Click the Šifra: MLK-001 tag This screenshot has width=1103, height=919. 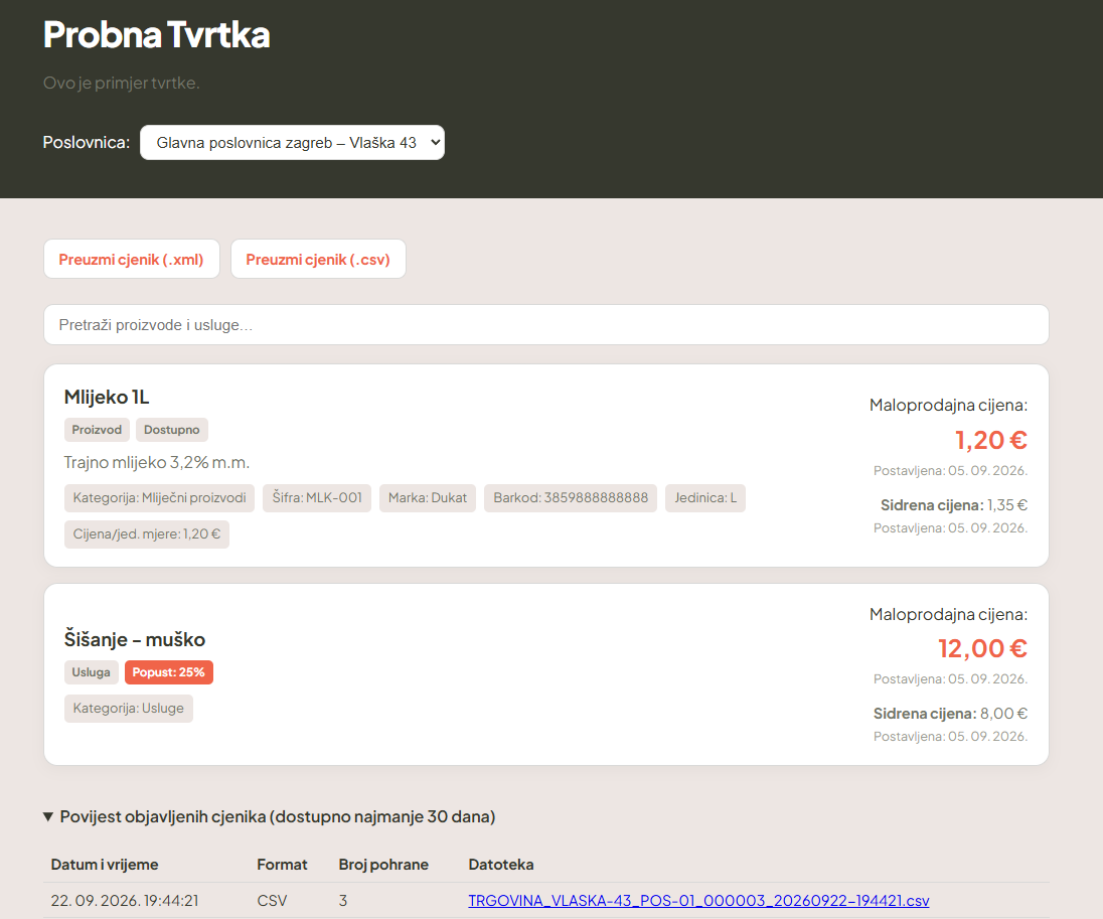(317, 497)
